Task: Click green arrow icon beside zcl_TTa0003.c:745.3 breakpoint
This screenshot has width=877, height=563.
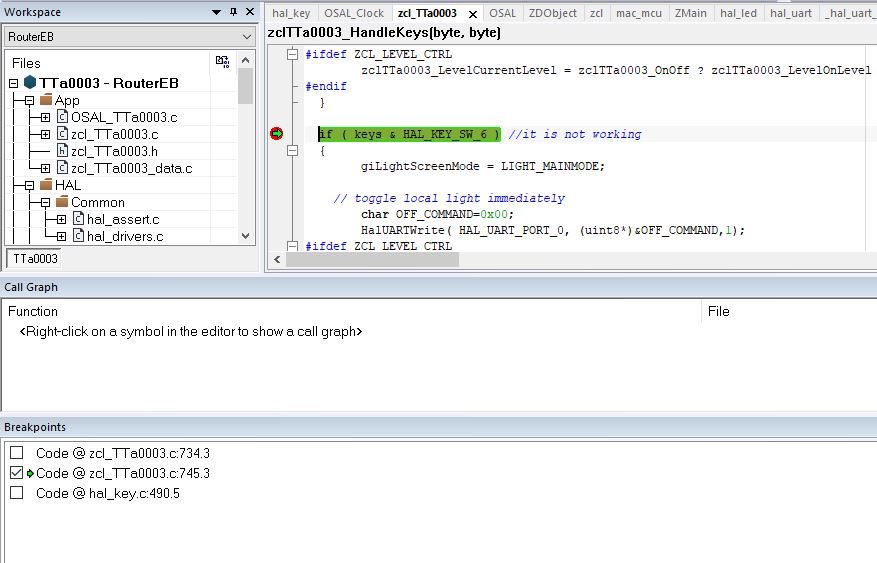Action: [x=30, y=474]
